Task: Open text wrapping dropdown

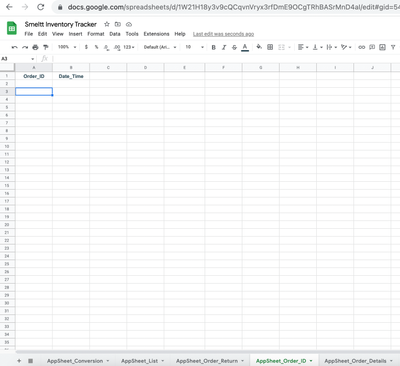Action: coord(331,47)
